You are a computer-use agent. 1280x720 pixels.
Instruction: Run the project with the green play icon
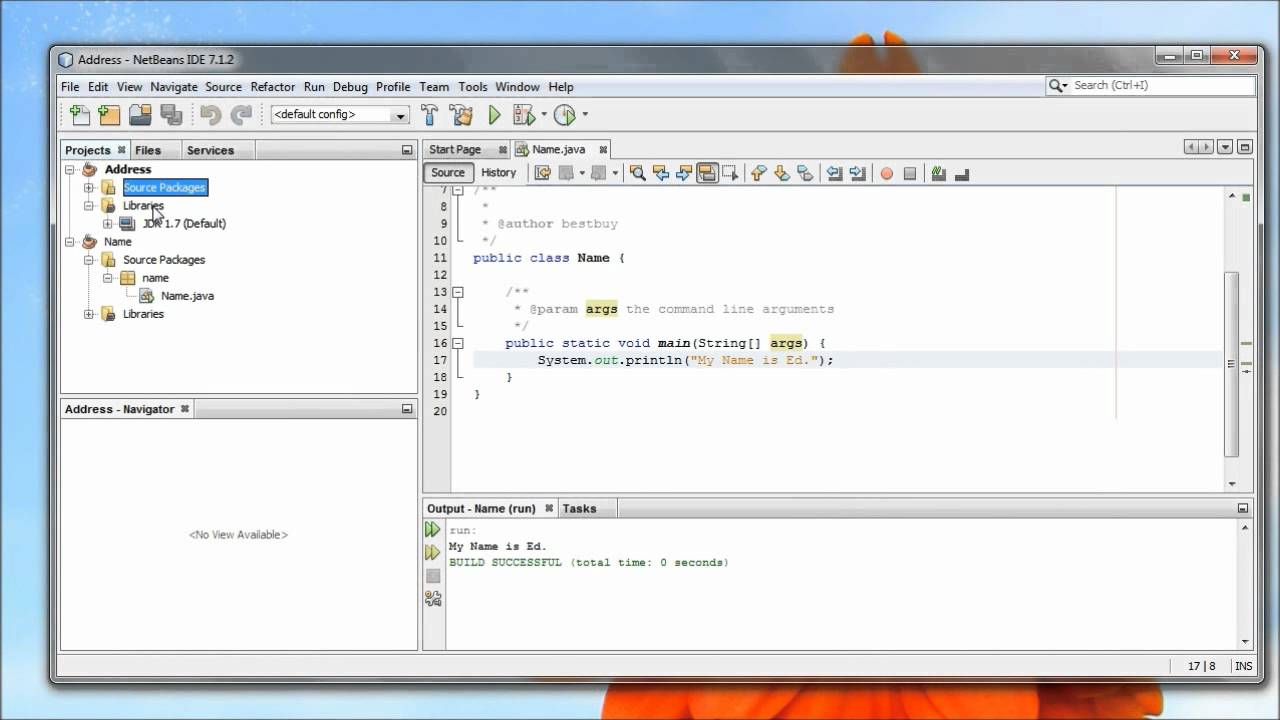[x=494, y=115]
